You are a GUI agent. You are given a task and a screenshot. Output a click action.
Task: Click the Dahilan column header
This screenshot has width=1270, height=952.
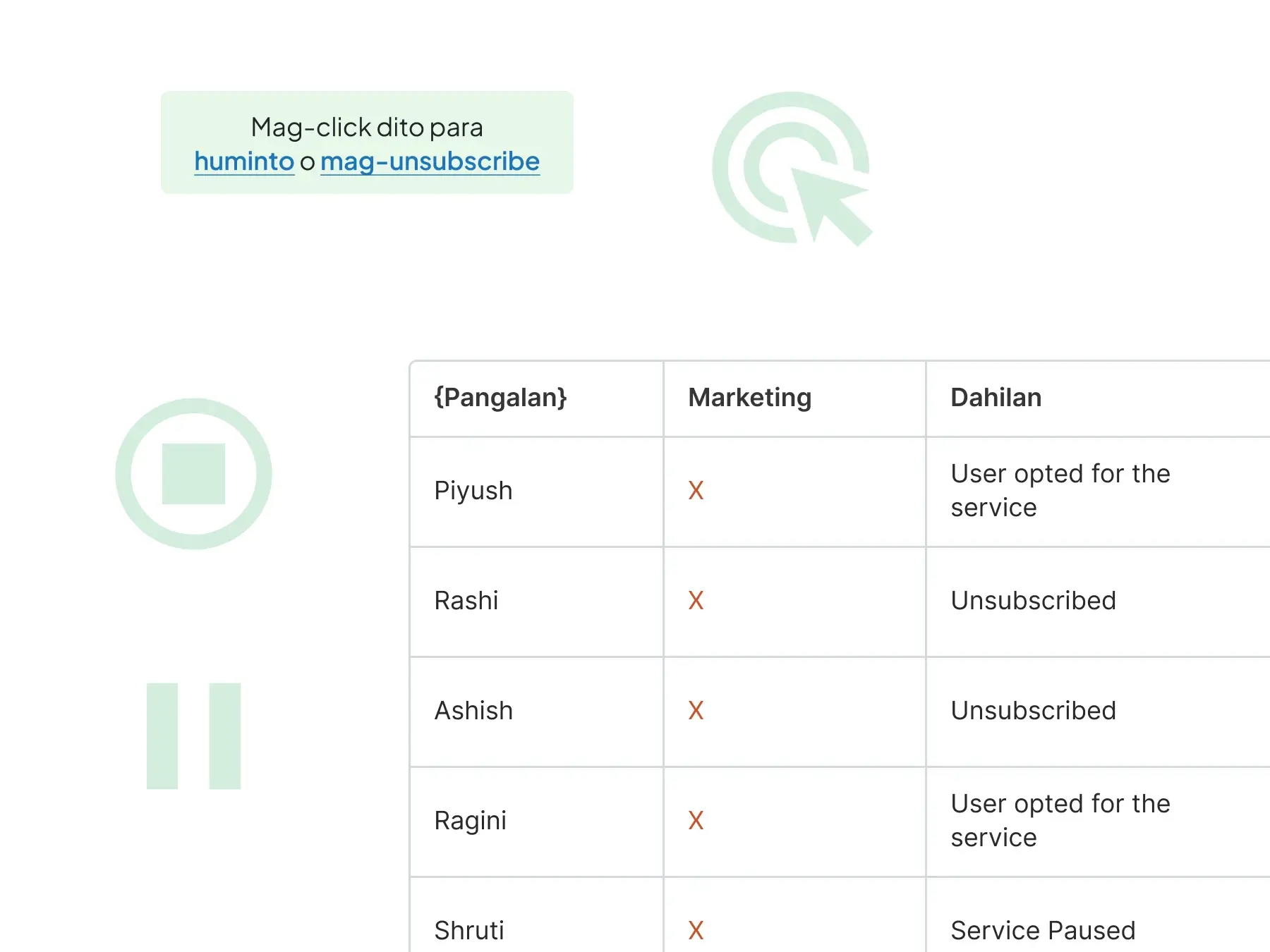pyautogui.click(x=996, y=398)
